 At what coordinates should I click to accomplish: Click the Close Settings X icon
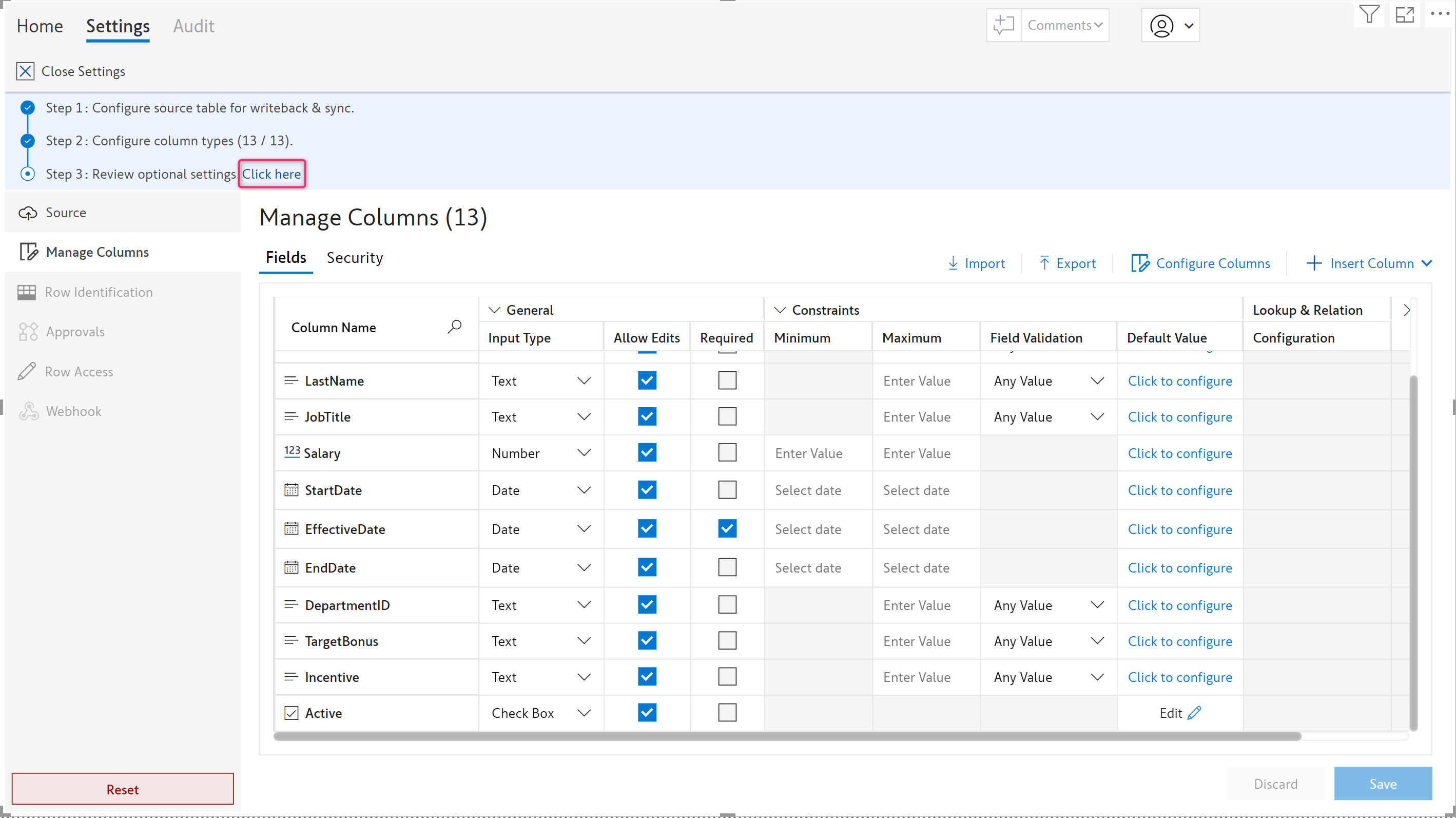[x=25, y=71]
